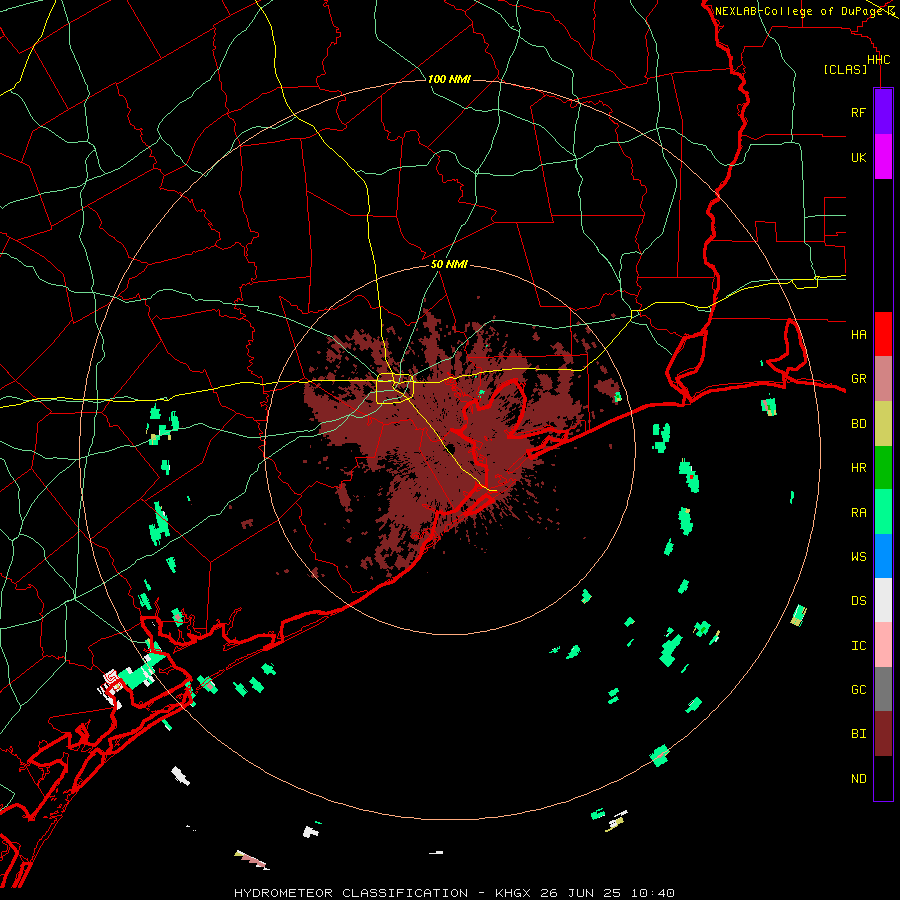This screenshot has width=900, height=900.
Task: Click the WS legend label
Action: point(858,556)
